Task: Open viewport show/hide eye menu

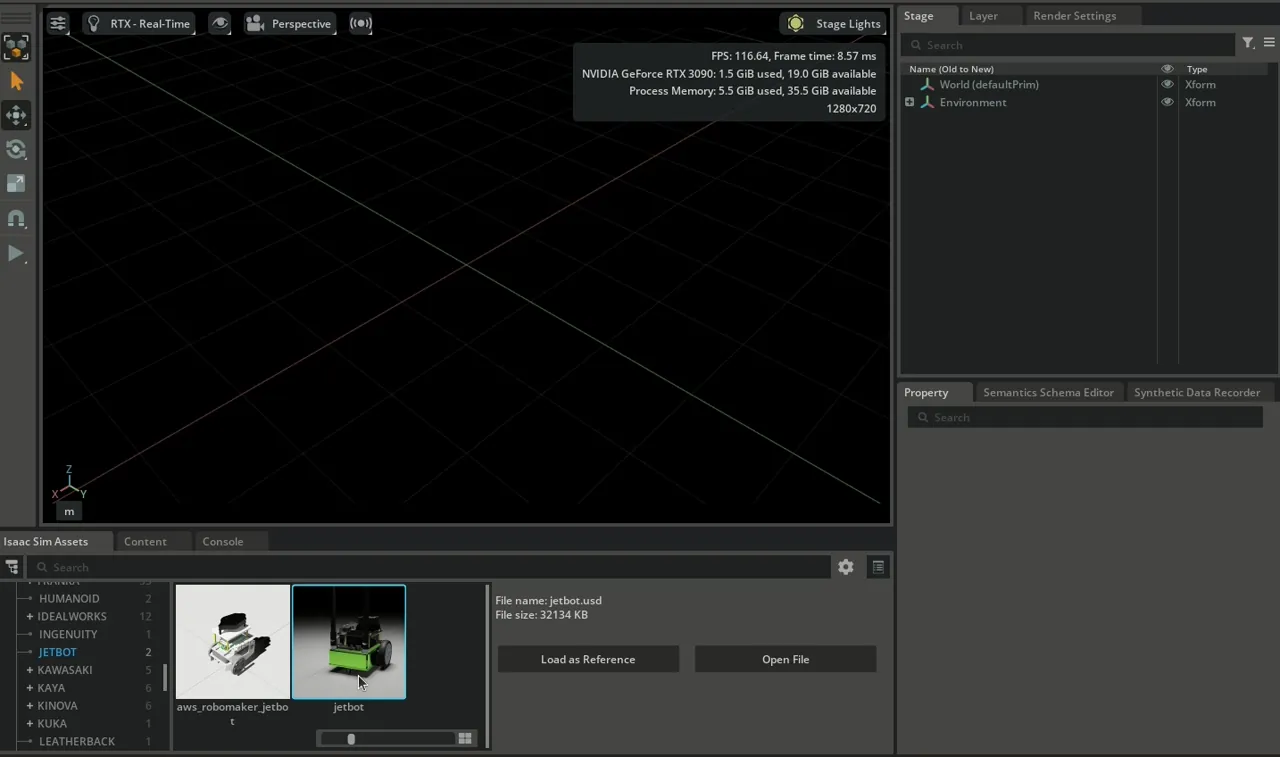Action: (219, 24)
